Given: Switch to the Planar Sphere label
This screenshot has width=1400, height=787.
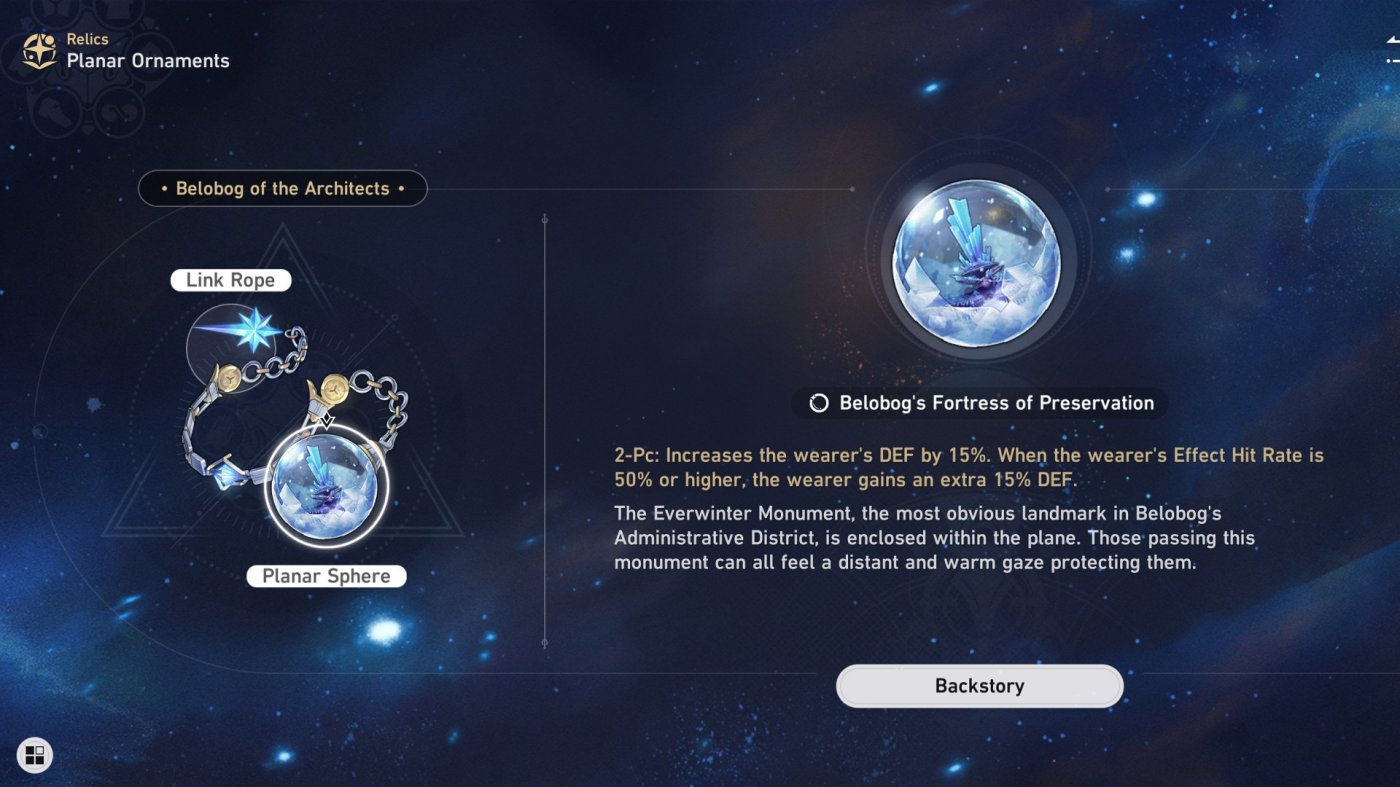Looking at the screenshot, I should pos(326,576).
